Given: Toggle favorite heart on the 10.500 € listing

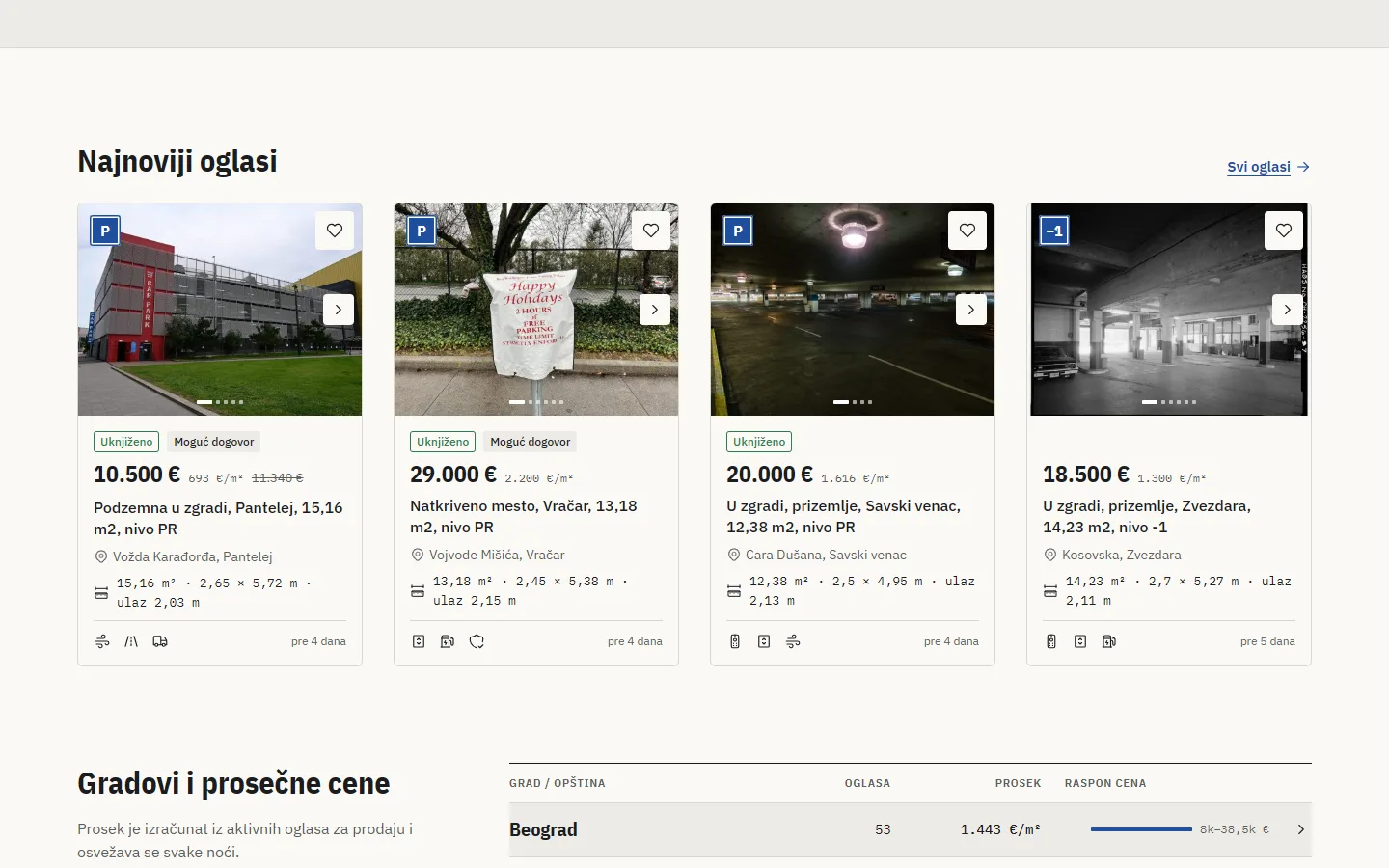Looking at the screenshot, I should click(x=335, y=231).
